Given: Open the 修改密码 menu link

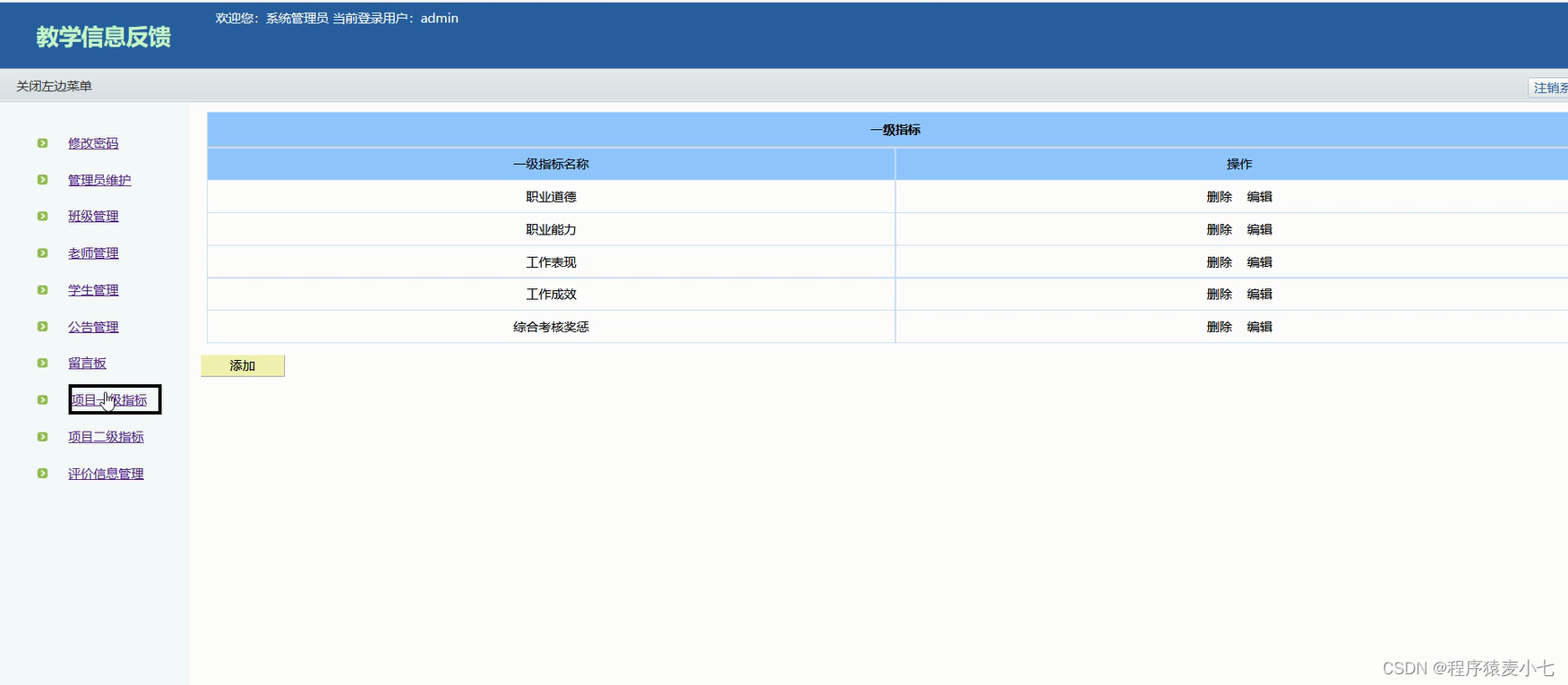Looking at the screenshot, I should 93,143.
